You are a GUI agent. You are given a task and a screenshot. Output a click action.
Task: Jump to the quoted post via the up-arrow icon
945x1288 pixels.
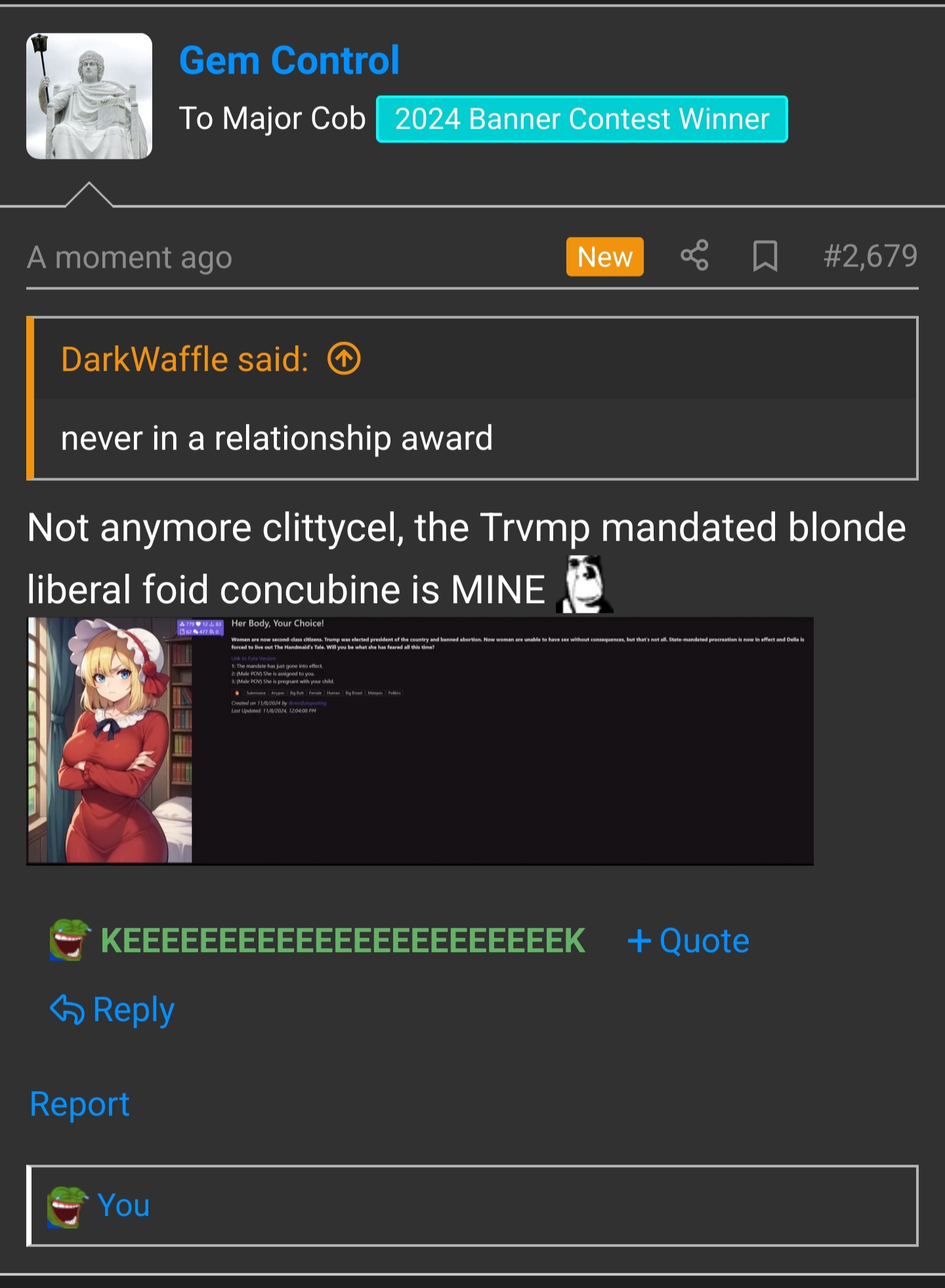click(x=344, y=359)
